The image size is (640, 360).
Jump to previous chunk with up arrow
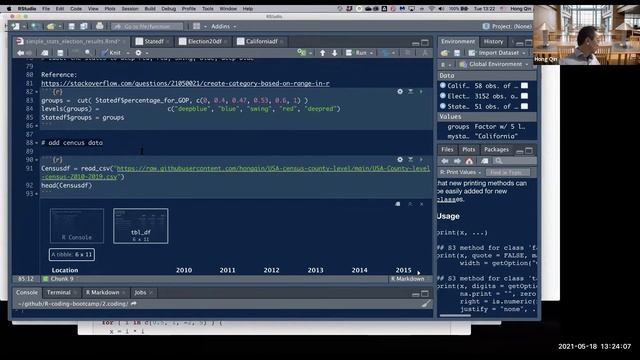click(x=322, y=53)
